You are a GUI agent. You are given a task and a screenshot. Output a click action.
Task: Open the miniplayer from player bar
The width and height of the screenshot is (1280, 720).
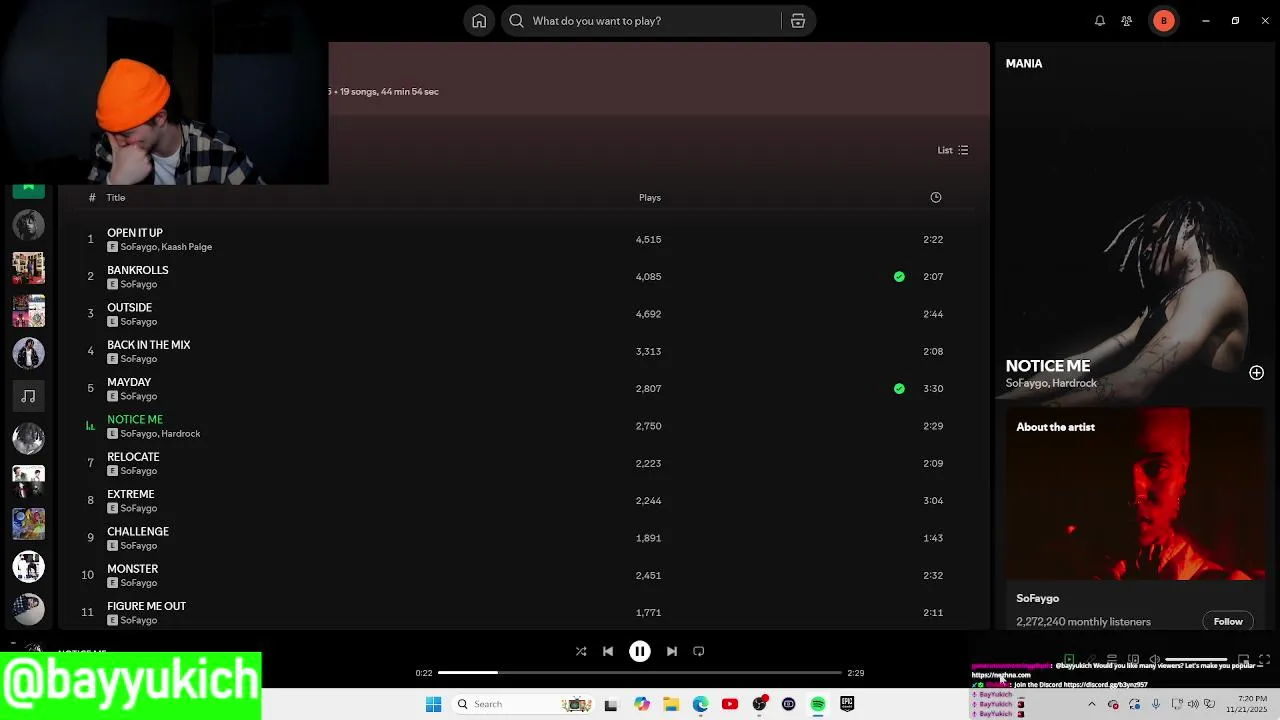coord(1243,659)
